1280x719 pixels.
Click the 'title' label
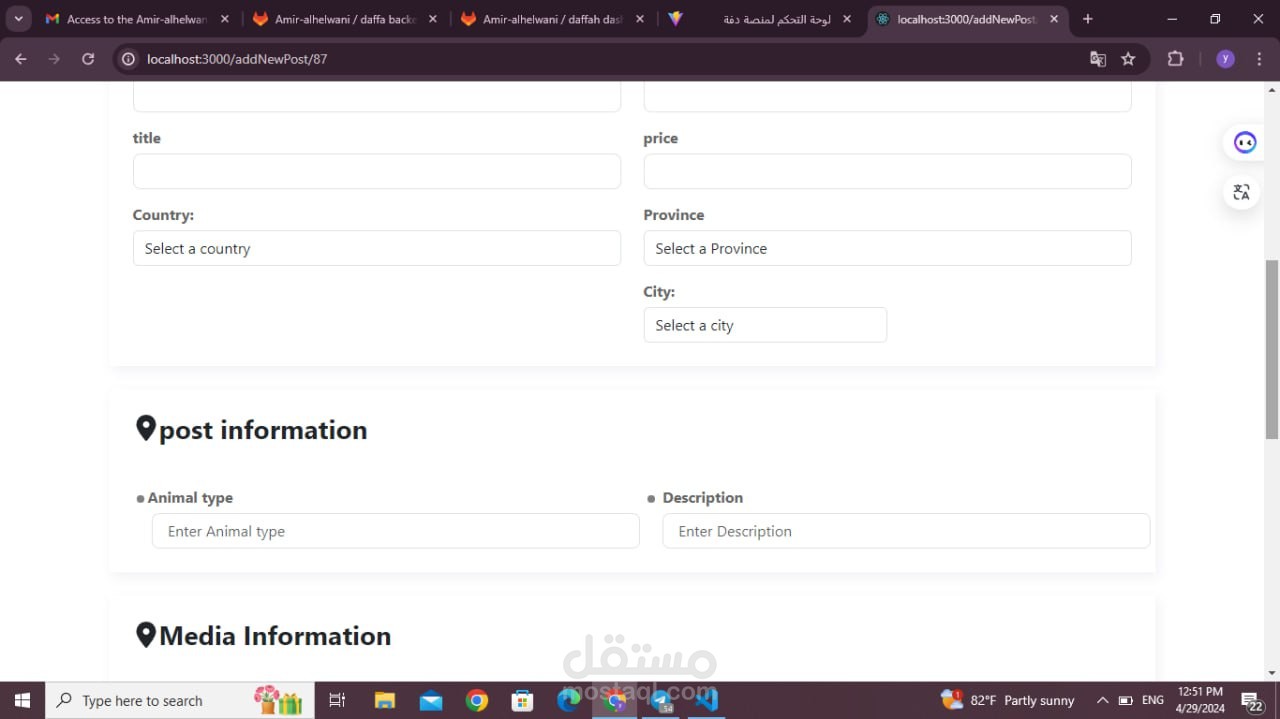click(x=147, y=138)
